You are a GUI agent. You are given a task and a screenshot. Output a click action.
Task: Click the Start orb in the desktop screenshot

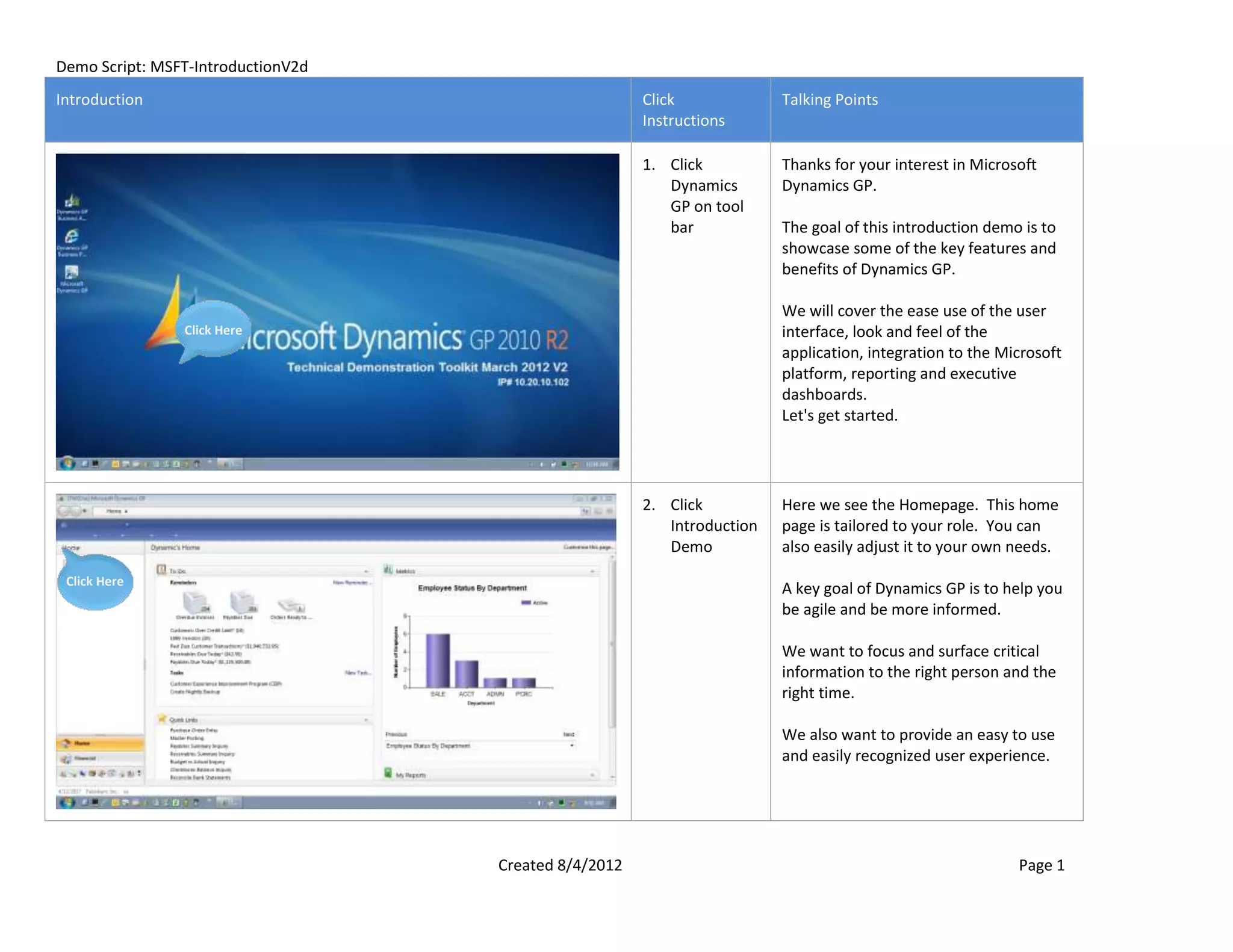[67, 463]
